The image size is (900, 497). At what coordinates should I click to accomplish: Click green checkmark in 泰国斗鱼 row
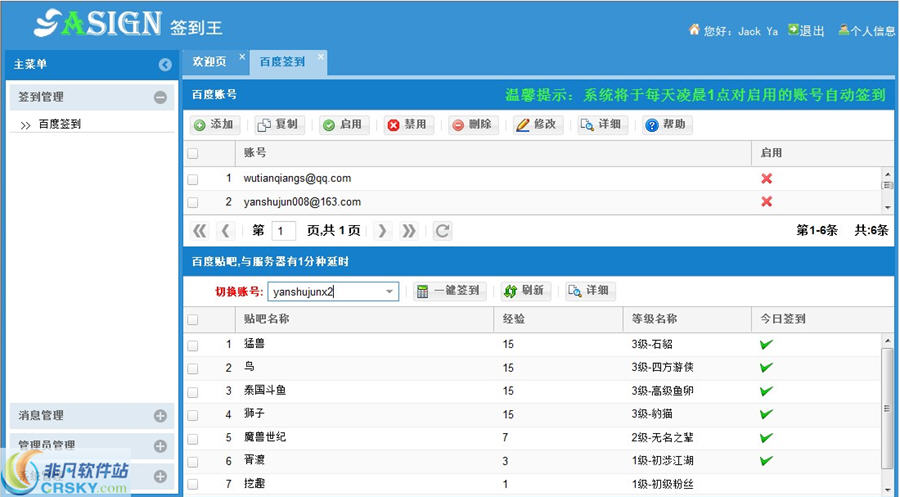point(766,391)
